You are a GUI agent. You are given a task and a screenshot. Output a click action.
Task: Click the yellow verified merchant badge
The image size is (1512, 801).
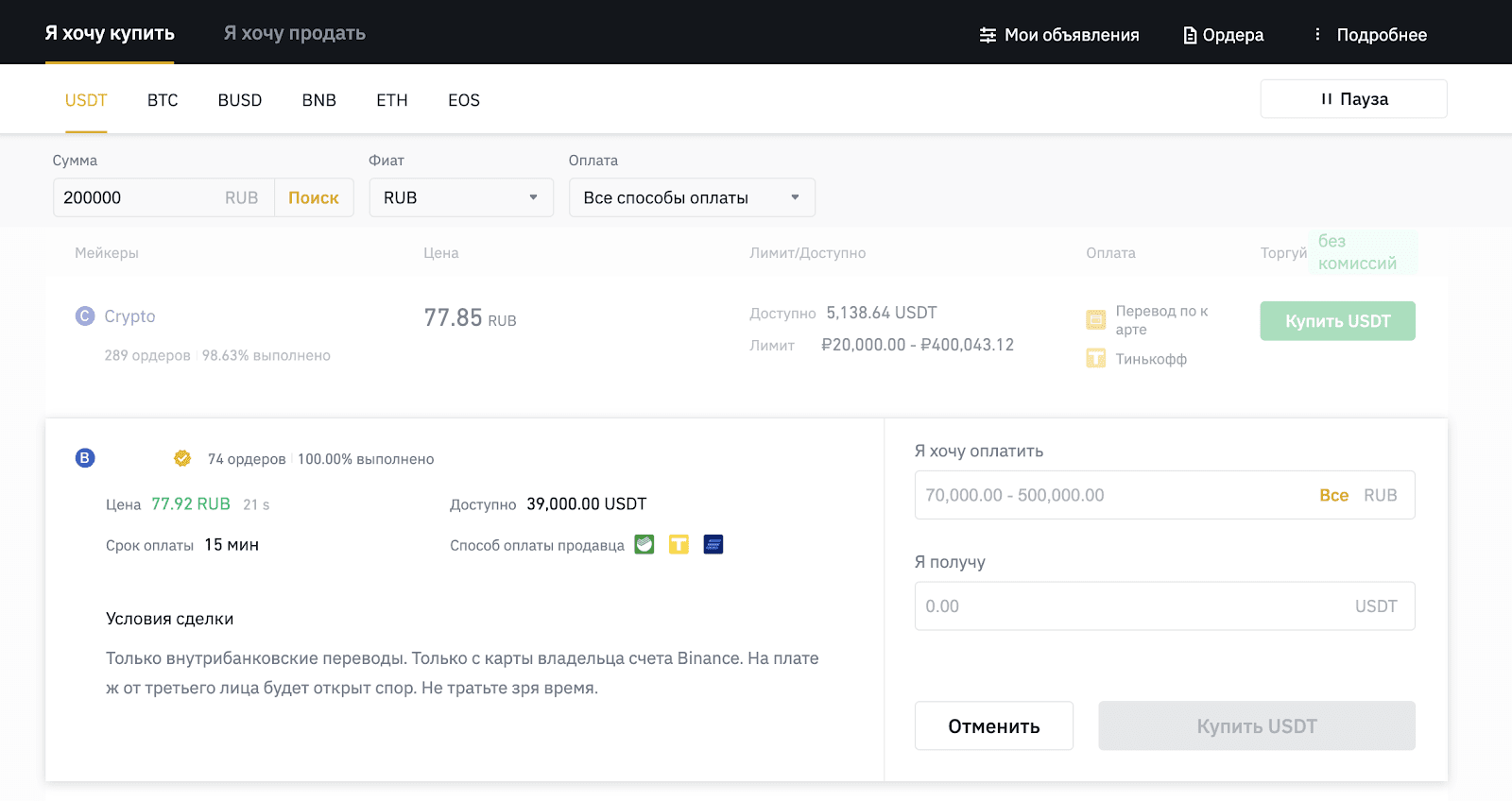182,458
